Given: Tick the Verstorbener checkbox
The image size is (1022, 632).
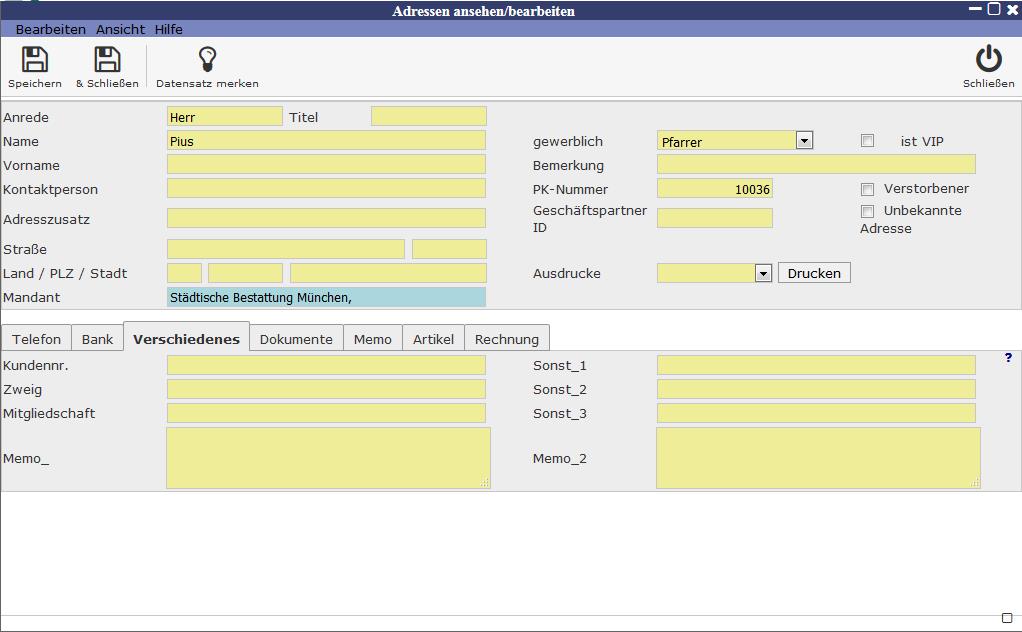Looking at the screenshot, I should [867, 189].
